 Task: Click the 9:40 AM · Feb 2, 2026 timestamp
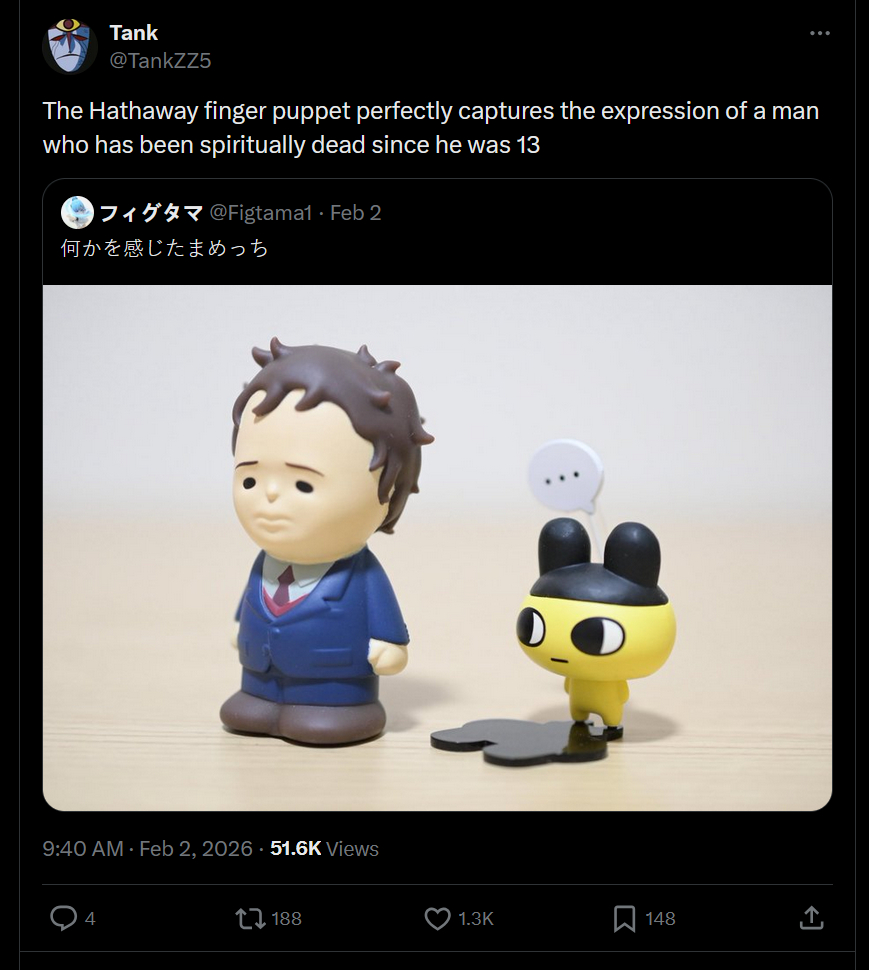pyautogui.click(x=147, y=849)
